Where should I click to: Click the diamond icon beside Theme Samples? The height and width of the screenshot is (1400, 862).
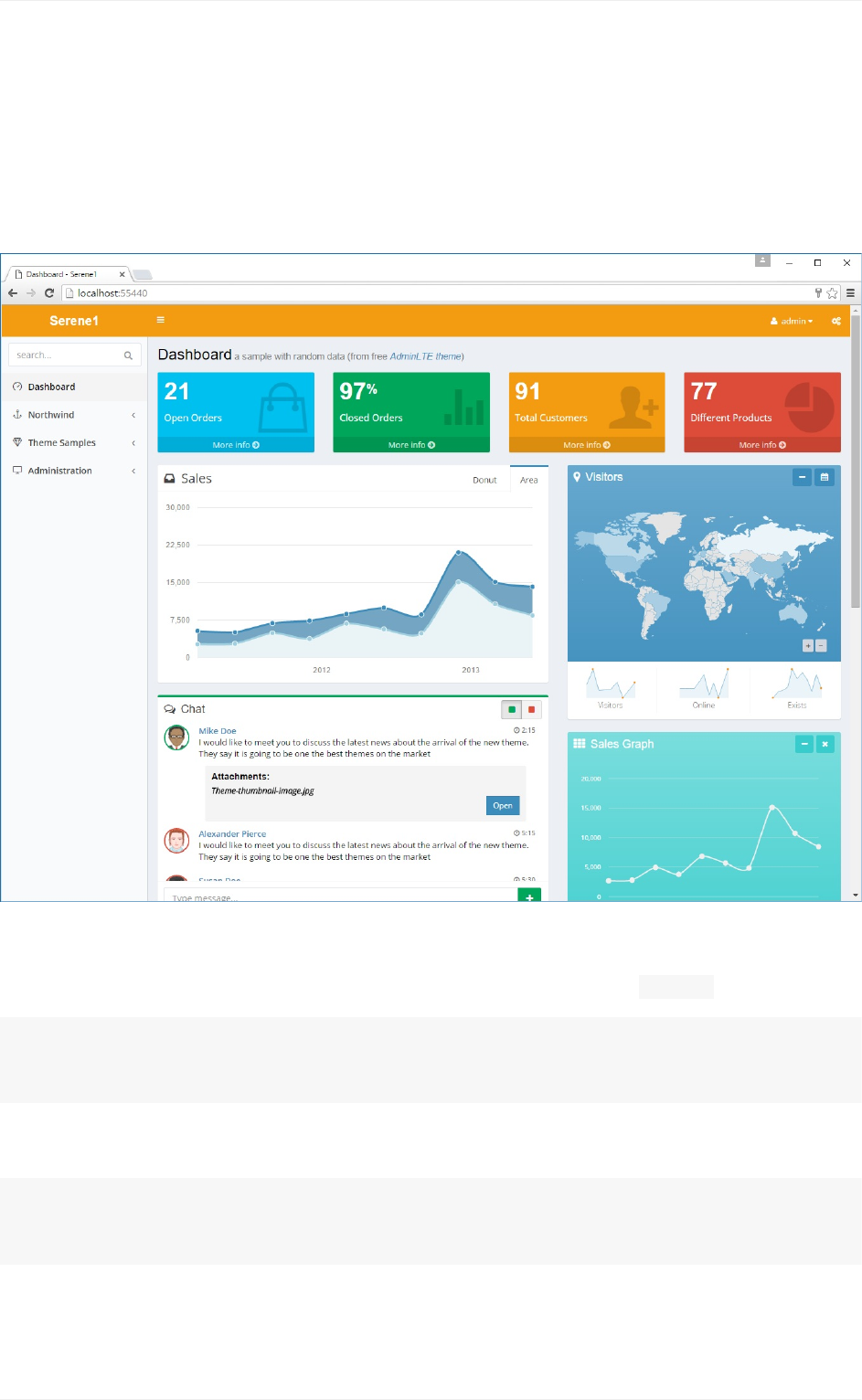click(17, 442)
